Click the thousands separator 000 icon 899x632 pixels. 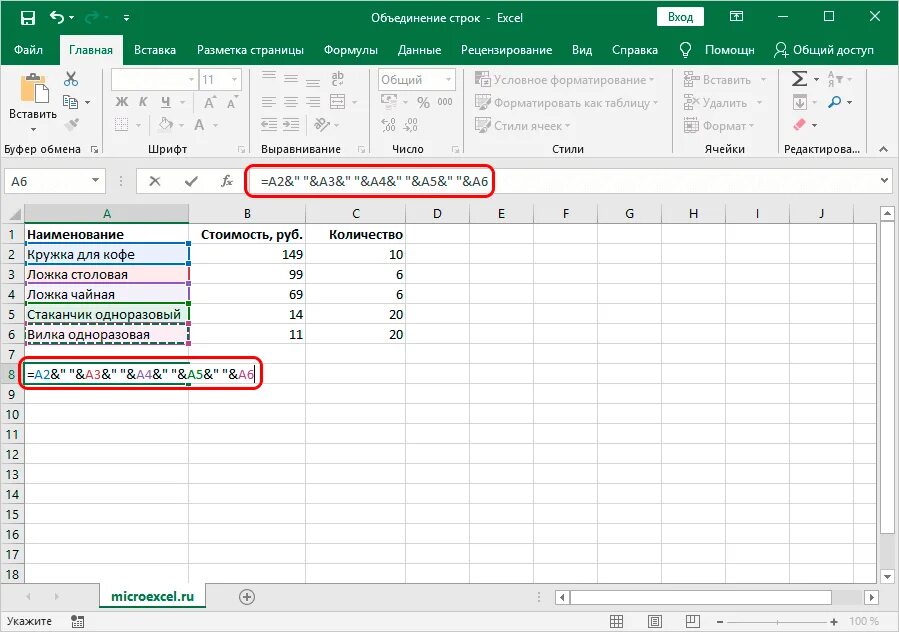pos(445,102)
